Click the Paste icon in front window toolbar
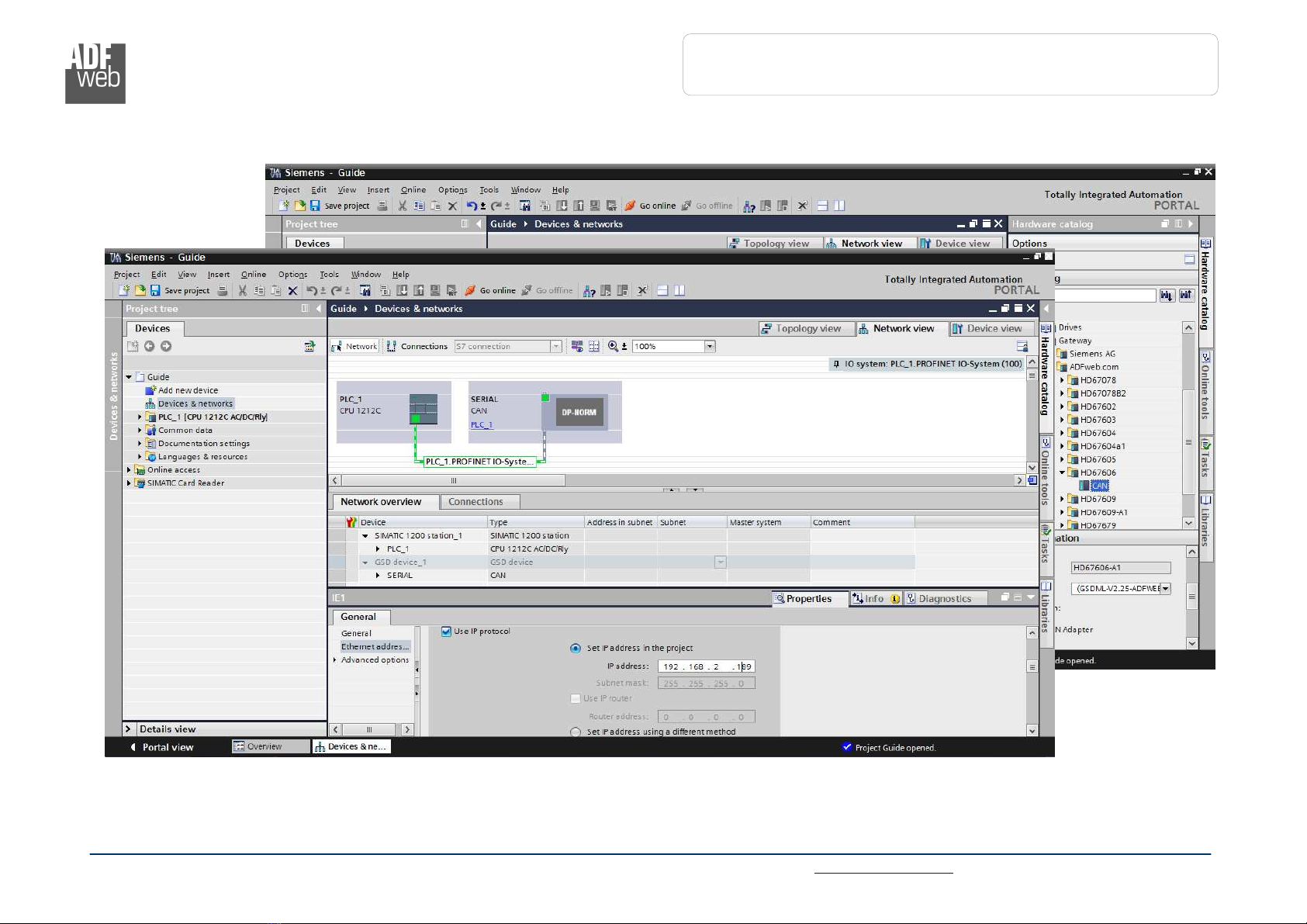Viewport: 1307px width, 924px height. point(276,291)
